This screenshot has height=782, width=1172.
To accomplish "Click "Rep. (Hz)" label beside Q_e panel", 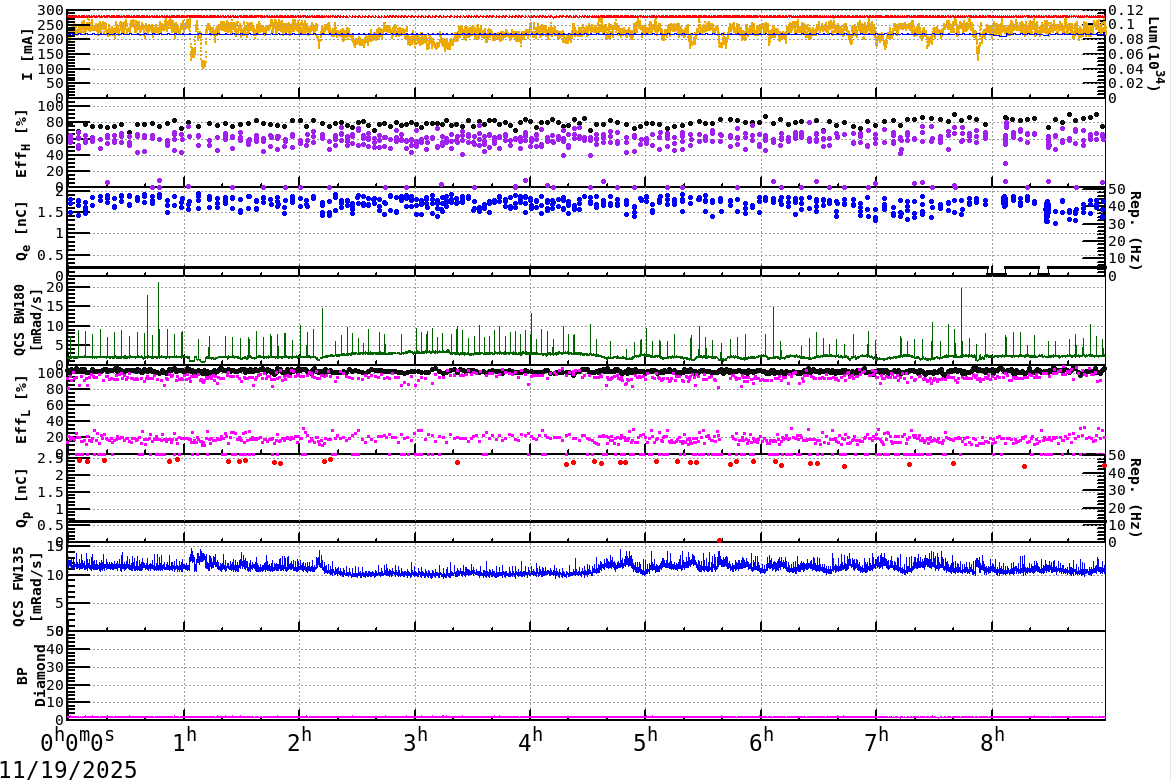I will click(x=1135, y=231).
